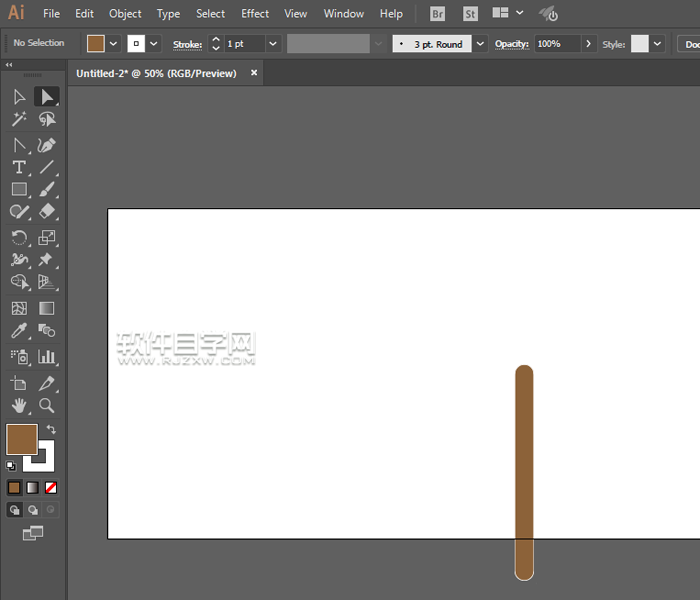Click the opacity percentage field

[555, 44]
